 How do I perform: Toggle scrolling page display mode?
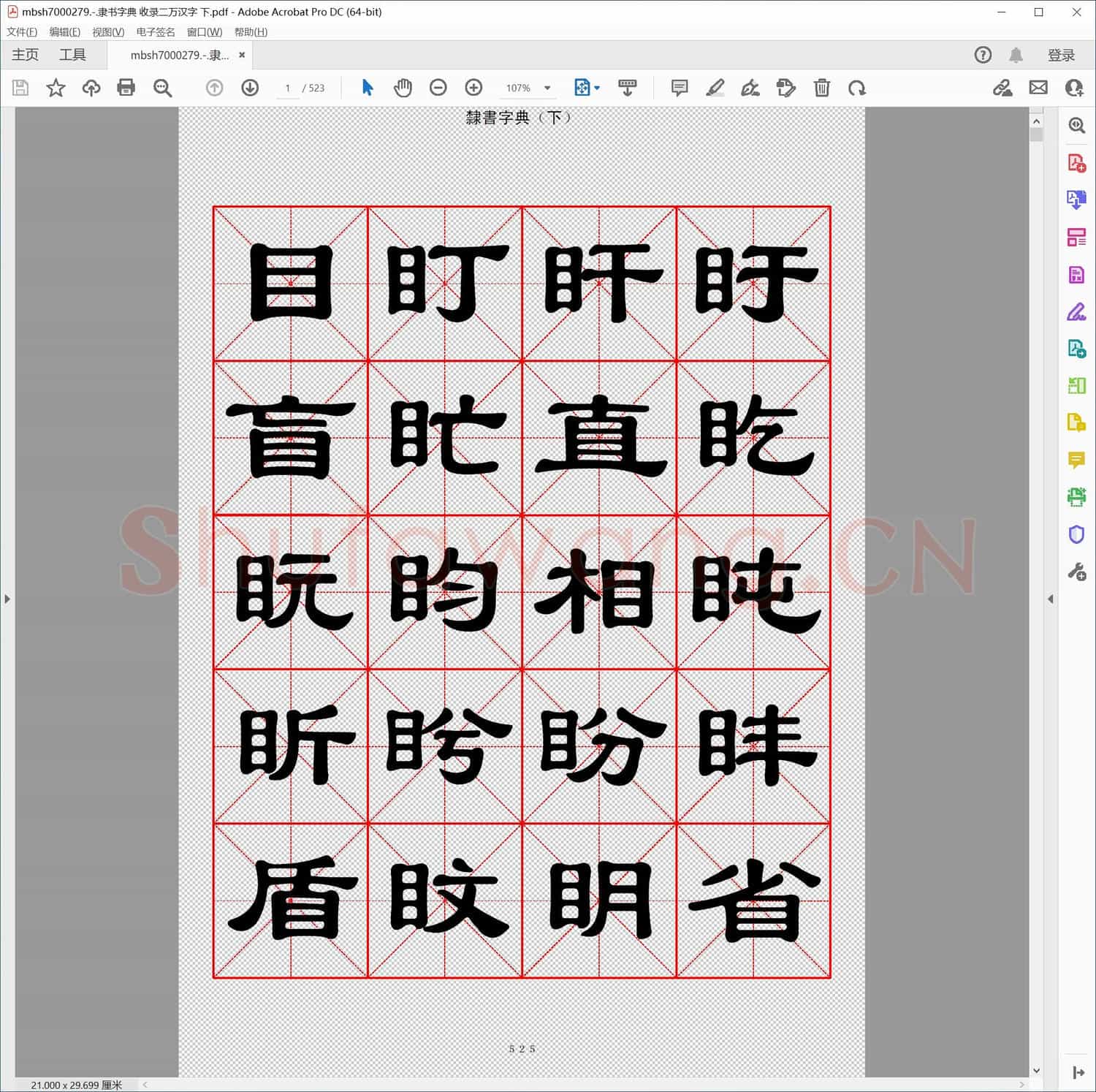tap(627, 87)
